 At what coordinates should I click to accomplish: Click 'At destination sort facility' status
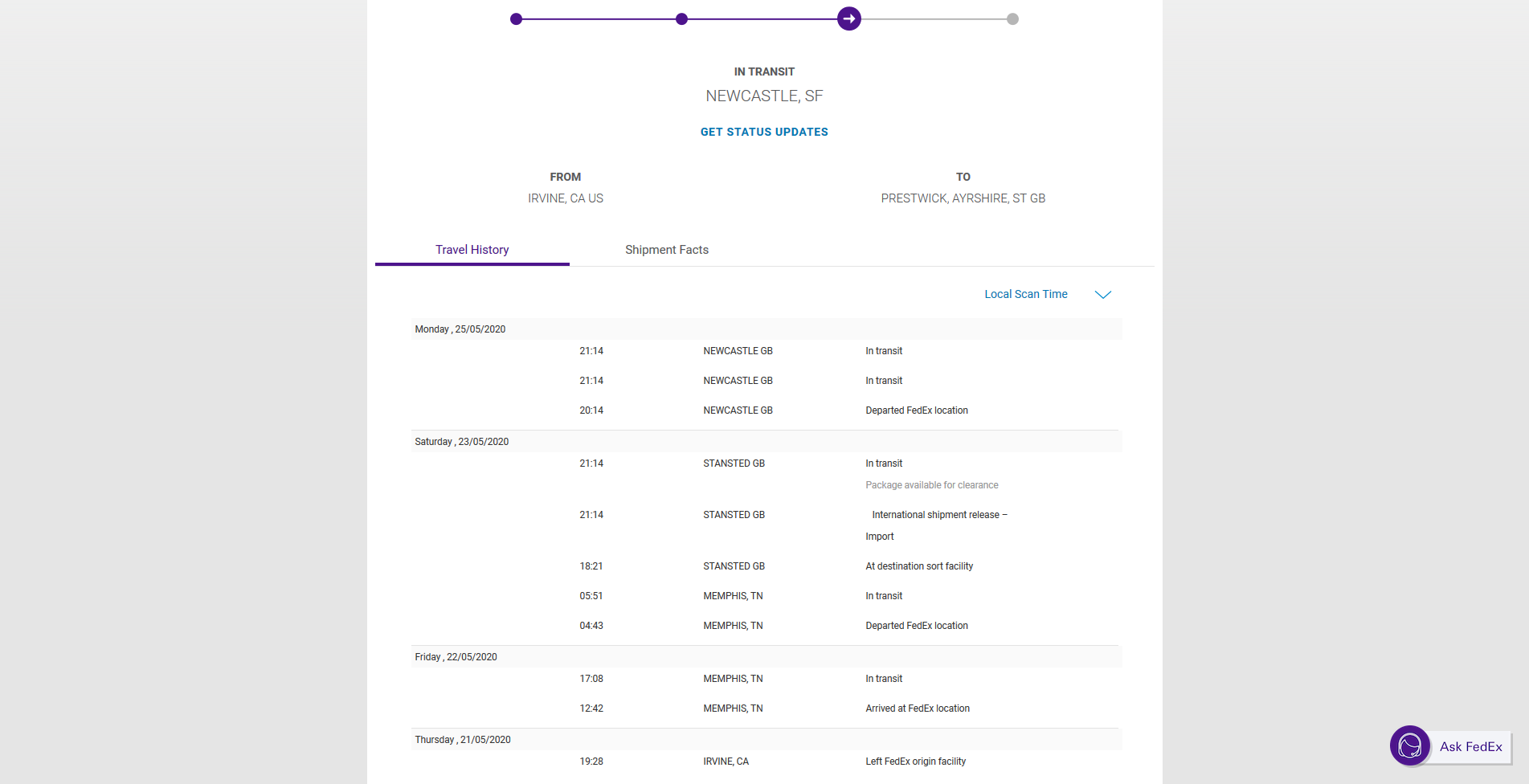(x=919, y=566)
